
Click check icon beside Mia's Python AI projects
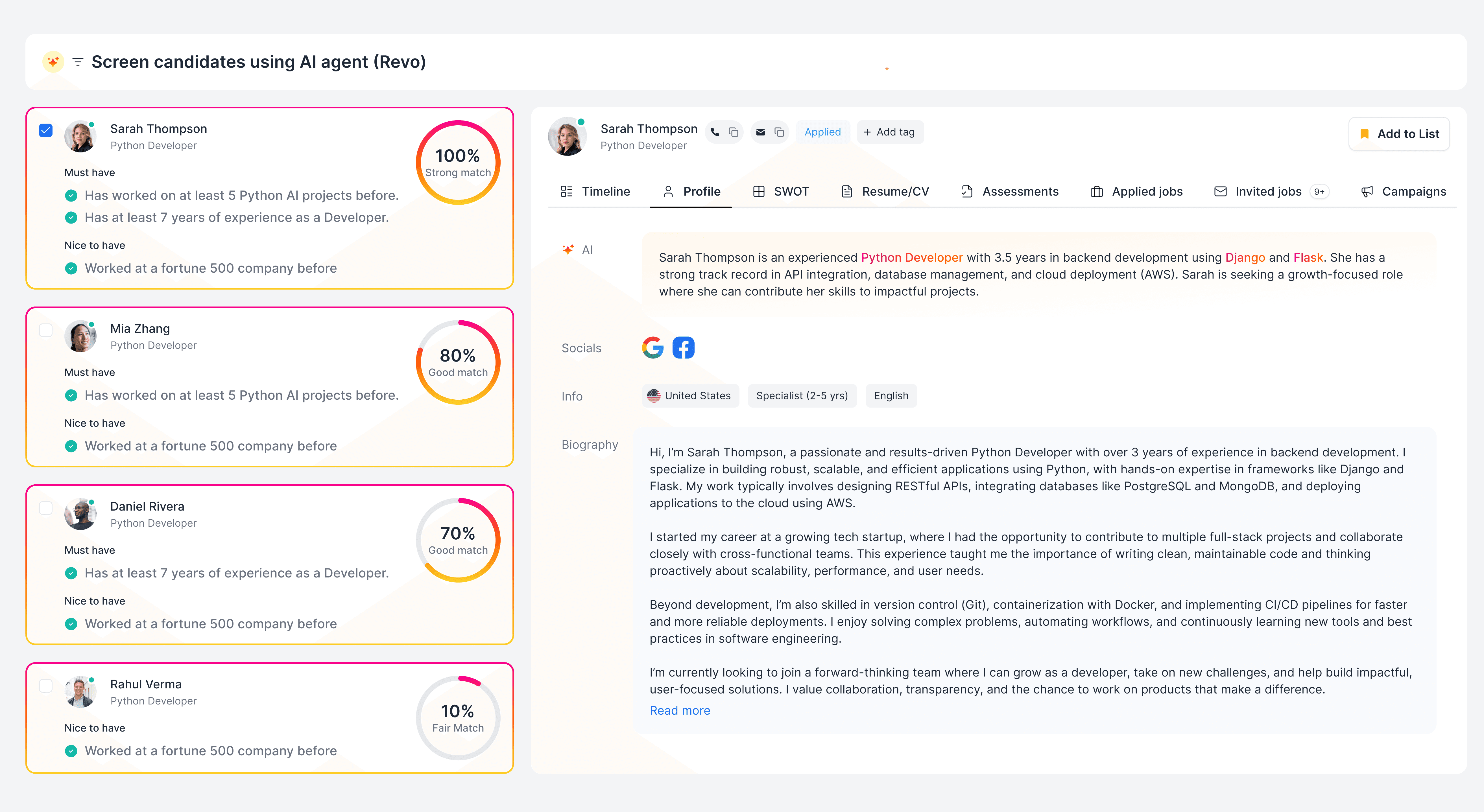(71, 396)
